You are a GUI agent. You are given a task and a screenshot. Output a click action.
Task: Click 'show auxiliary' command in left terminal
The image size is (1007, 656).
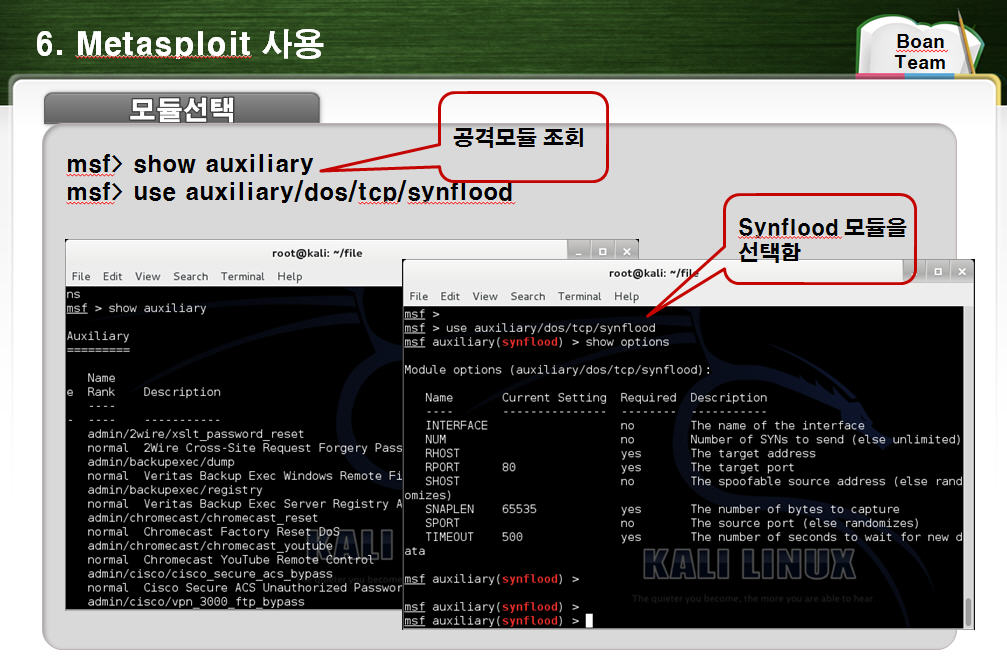tap(157, 308)
